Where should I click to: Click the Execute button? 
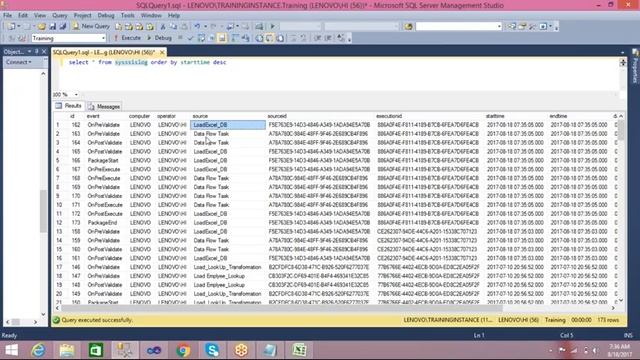point(127,38)
